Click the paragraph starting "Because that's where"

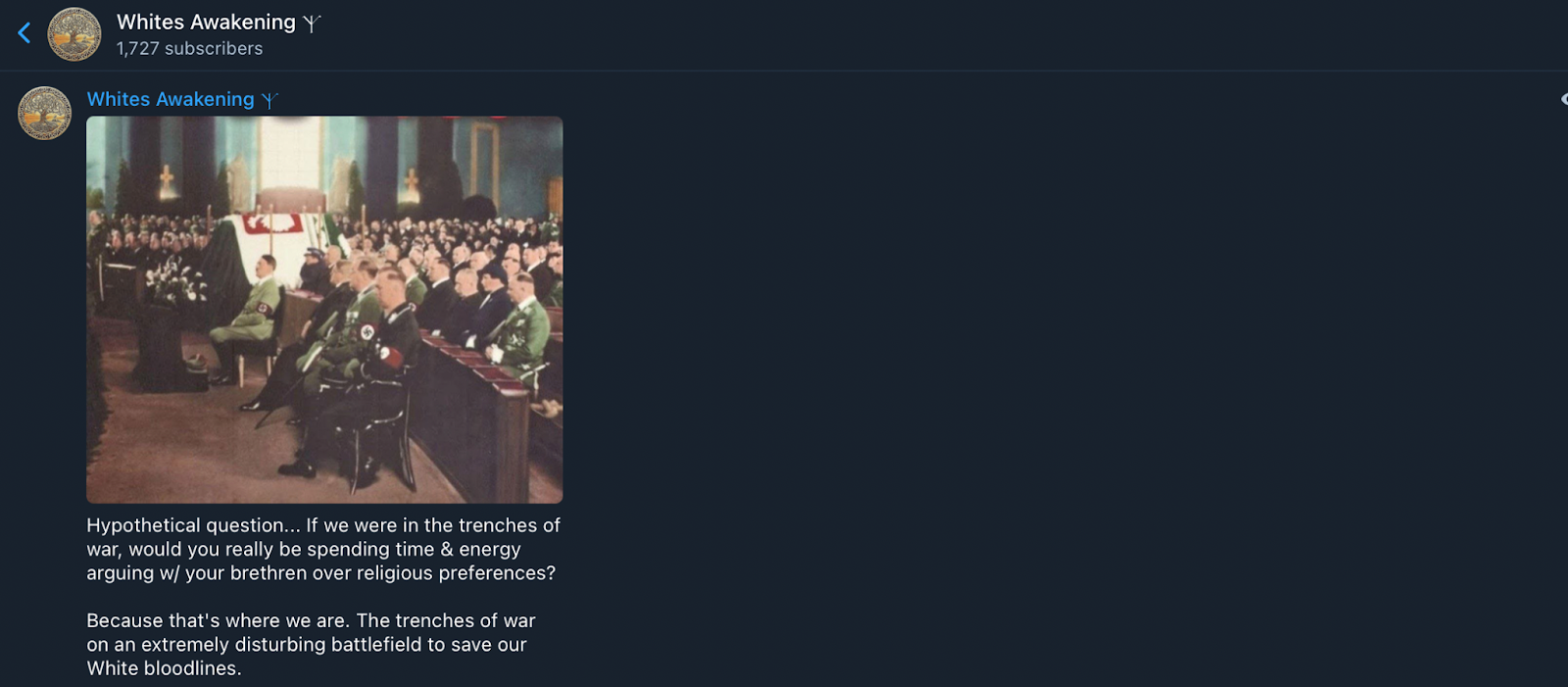[311, 644]
